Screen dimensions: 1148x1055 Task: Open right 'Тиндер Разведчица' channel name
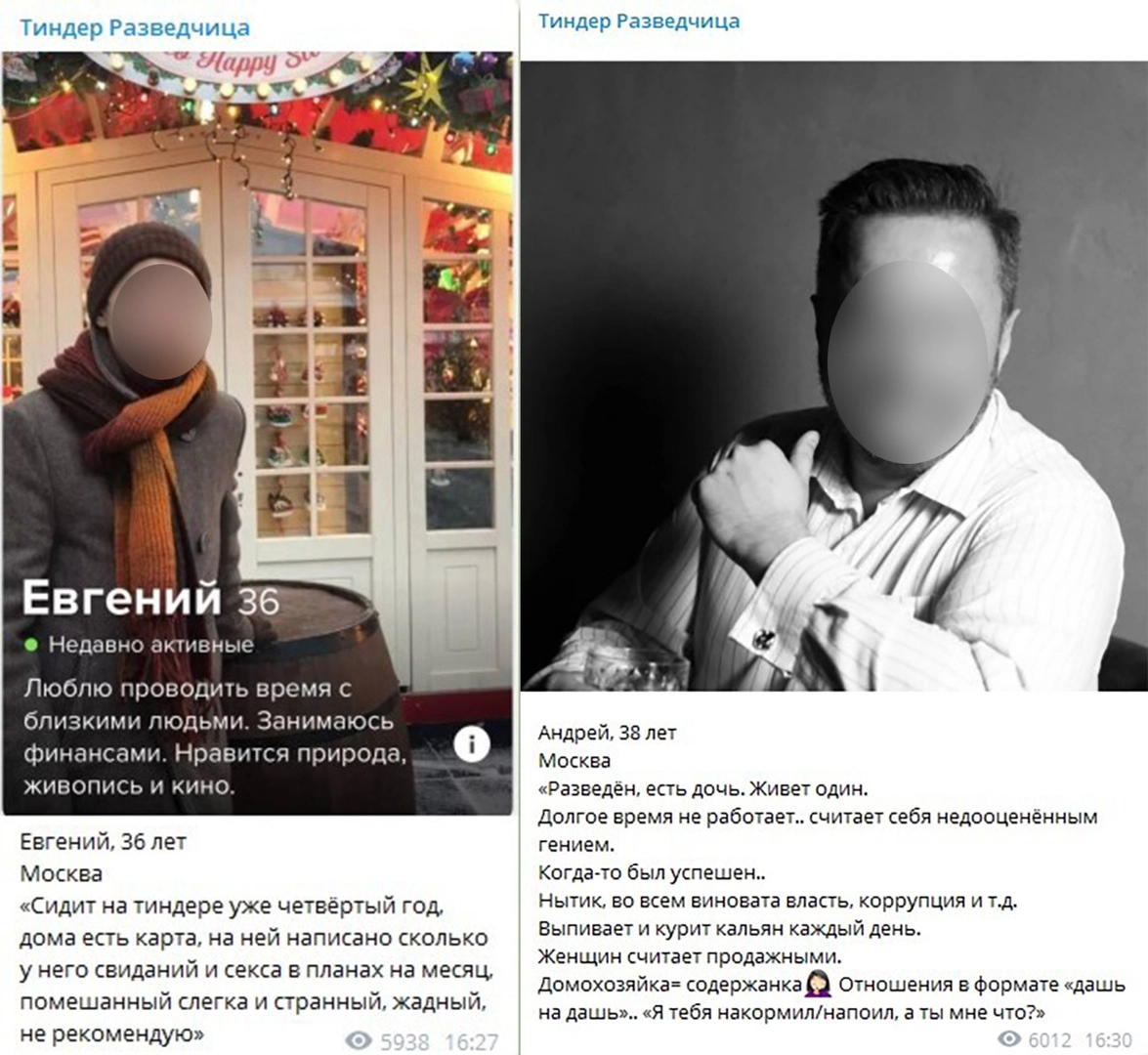[x=638, y=21]
